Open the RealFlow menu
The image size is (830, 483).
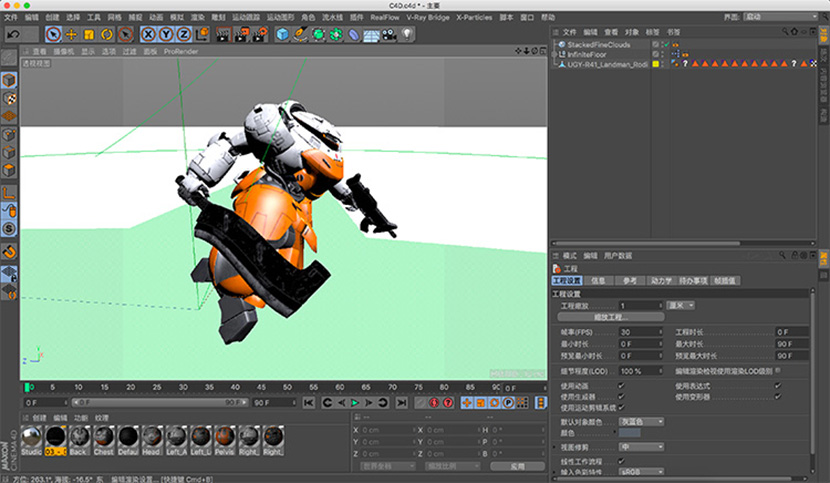[x=385, y=17]
